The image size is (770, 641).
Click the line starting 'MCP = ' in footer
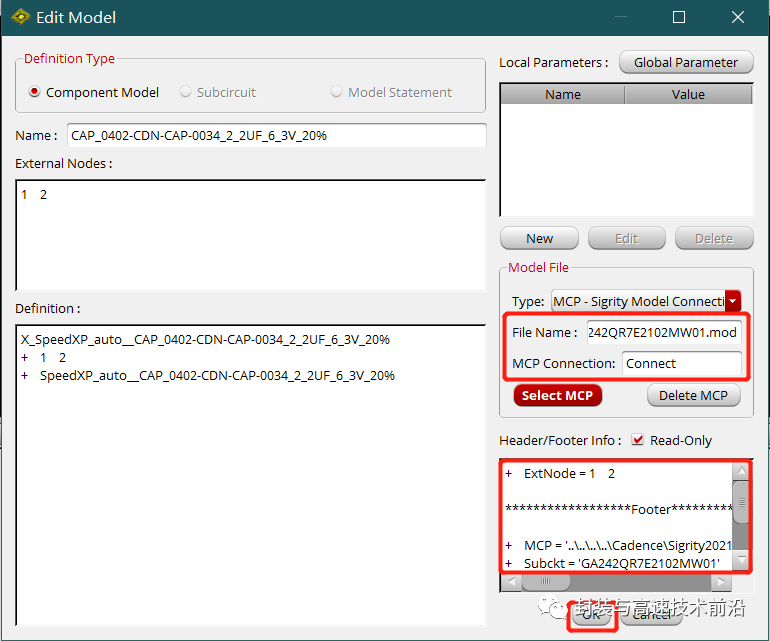(x=619, y=546)
